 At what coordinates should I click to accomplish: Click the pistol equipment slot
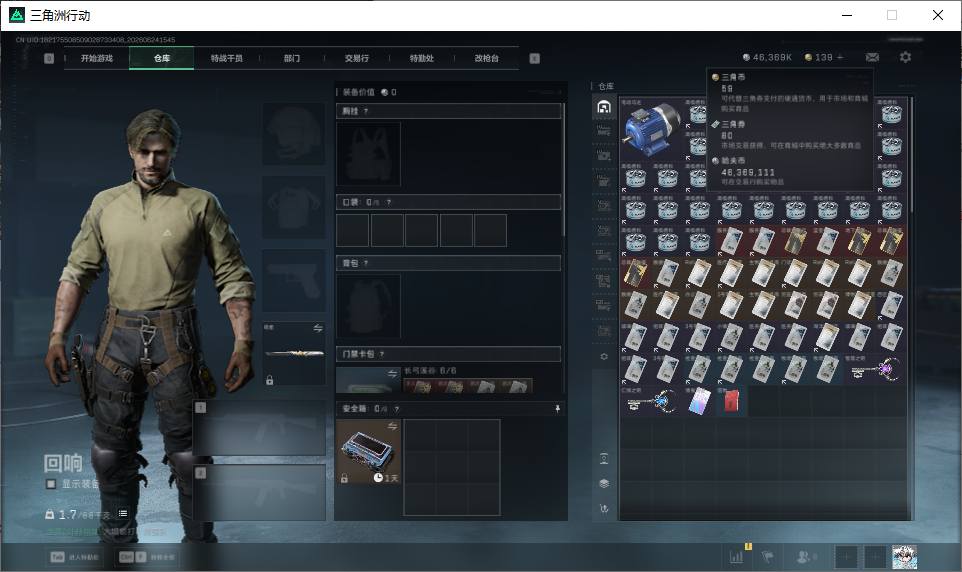[x=294, y=280]
